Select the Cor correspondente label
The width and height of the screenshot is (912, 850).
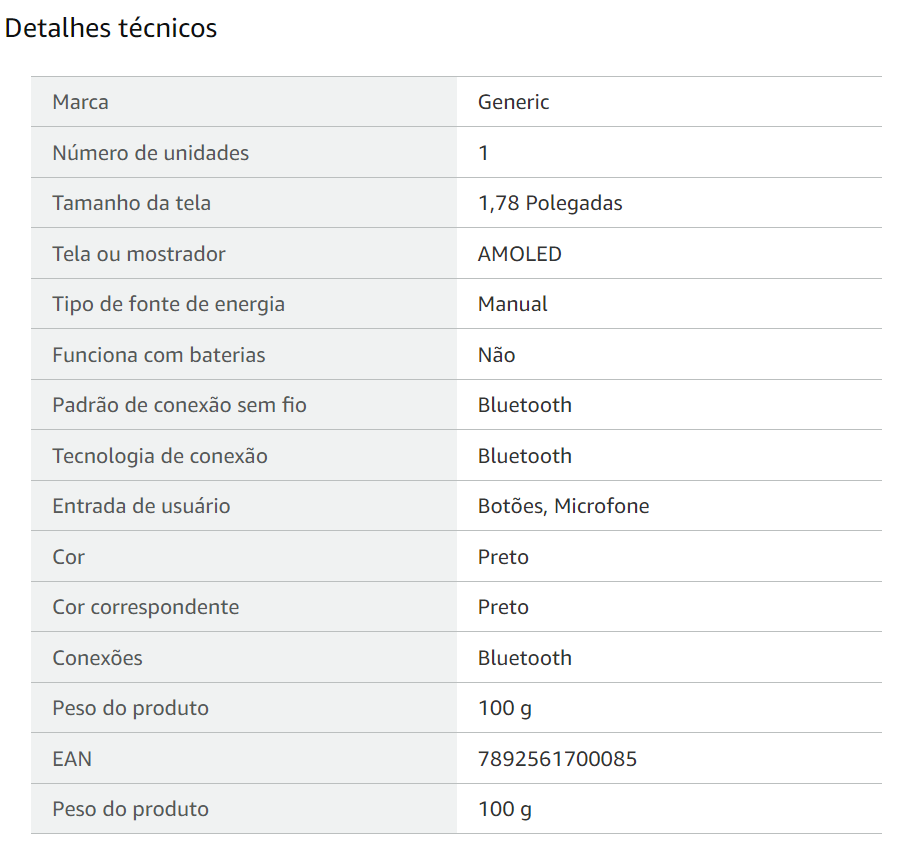tap(145, 607)
